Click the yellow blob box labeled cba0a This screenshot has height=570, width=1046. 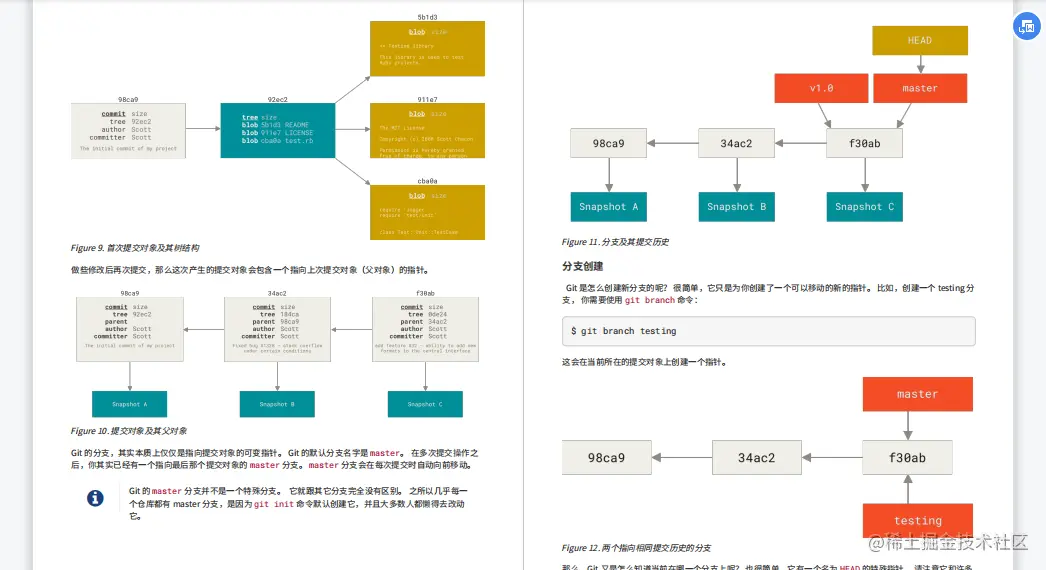428,212
